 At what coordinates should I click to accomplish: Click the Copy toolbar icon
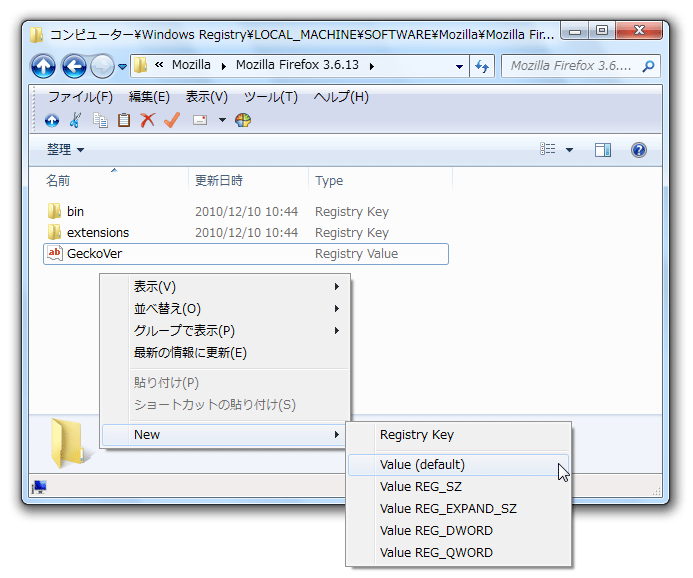pos(100,120)
